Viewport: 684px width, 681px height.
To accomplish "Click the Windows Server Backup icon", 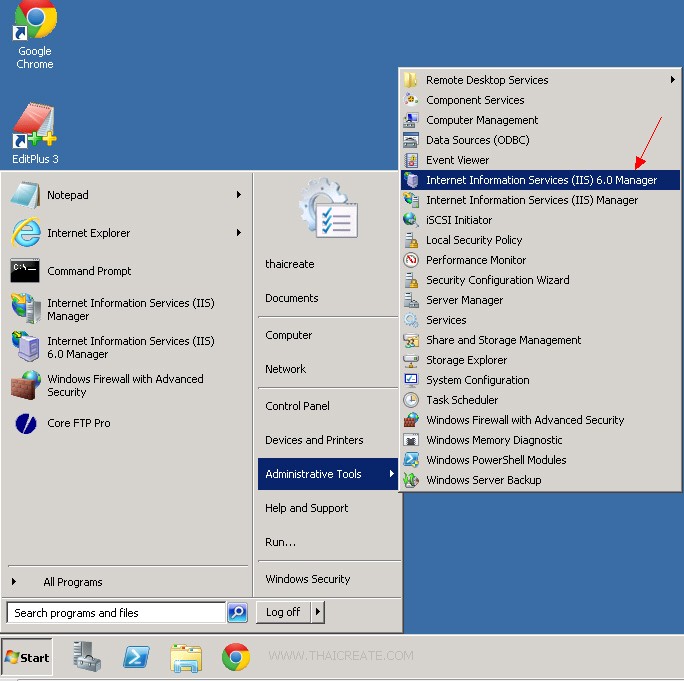I will 411,480.
